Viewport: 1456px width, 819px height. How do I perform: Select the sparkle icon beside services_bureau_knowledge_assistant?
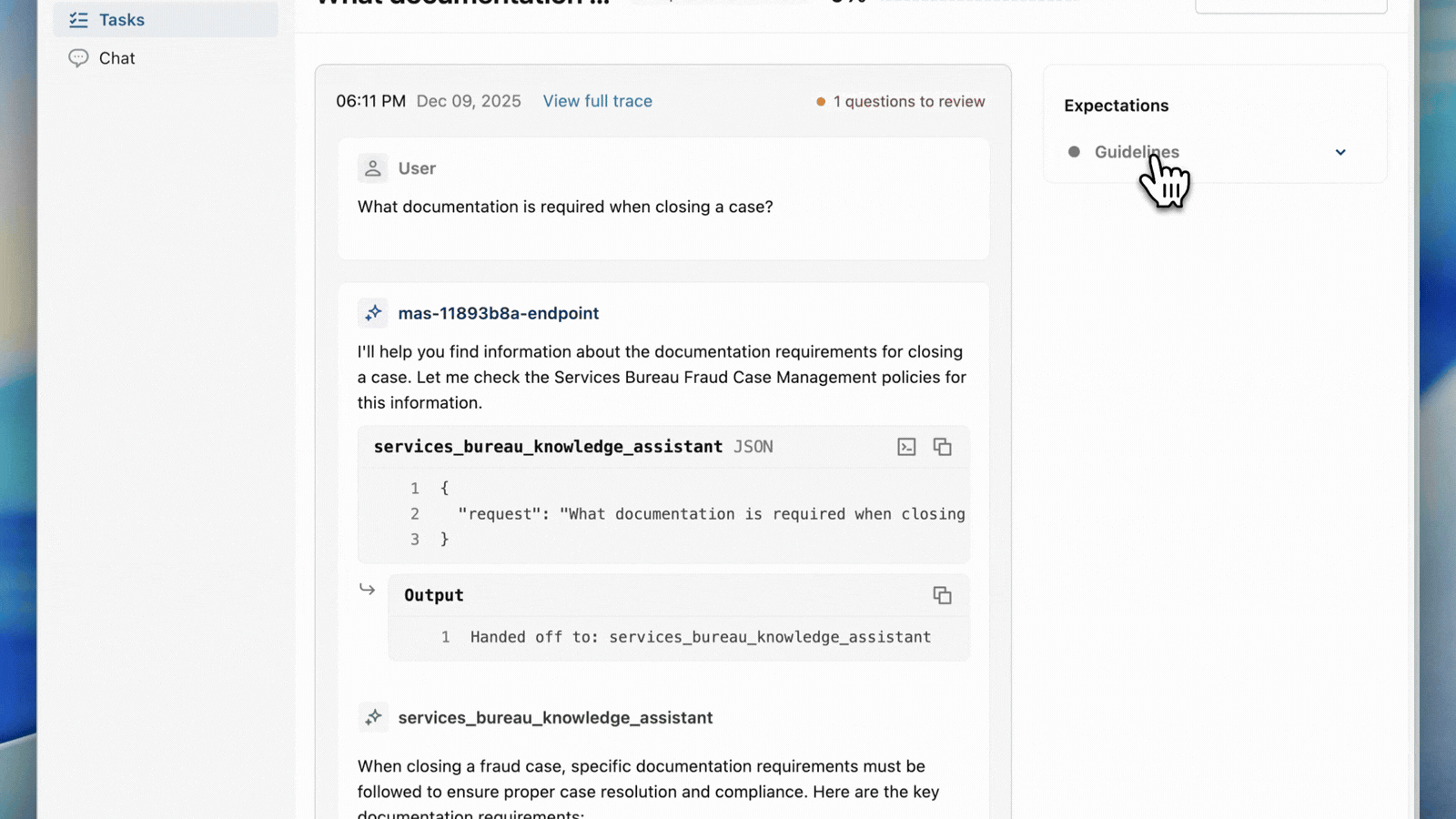(x=373, y=717)
